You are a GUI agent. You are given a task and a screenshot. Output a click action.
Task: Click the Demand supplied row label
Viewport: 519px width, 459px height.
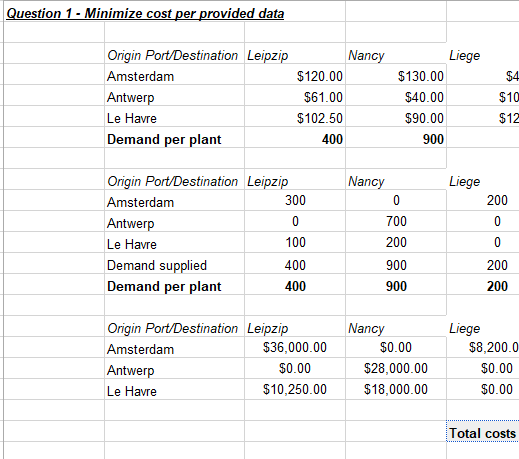(157, 266)
